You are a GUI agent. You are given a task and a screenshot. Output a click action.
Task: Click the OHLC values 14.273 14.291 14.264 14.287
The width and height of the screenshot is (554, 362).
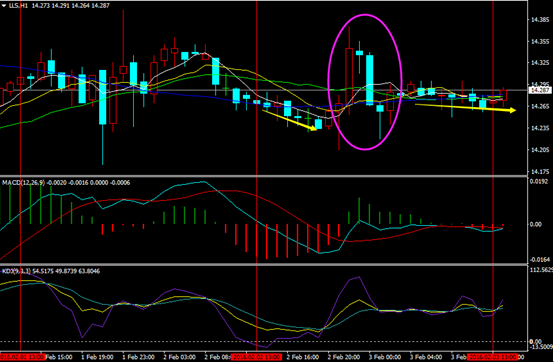(71, 6)
